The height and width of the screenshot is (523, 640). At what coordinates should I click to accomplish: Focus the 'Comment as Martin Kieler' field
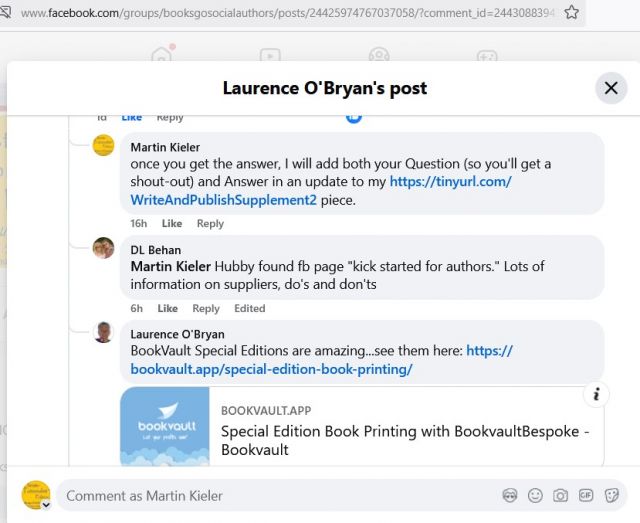(x=280, y=496)
